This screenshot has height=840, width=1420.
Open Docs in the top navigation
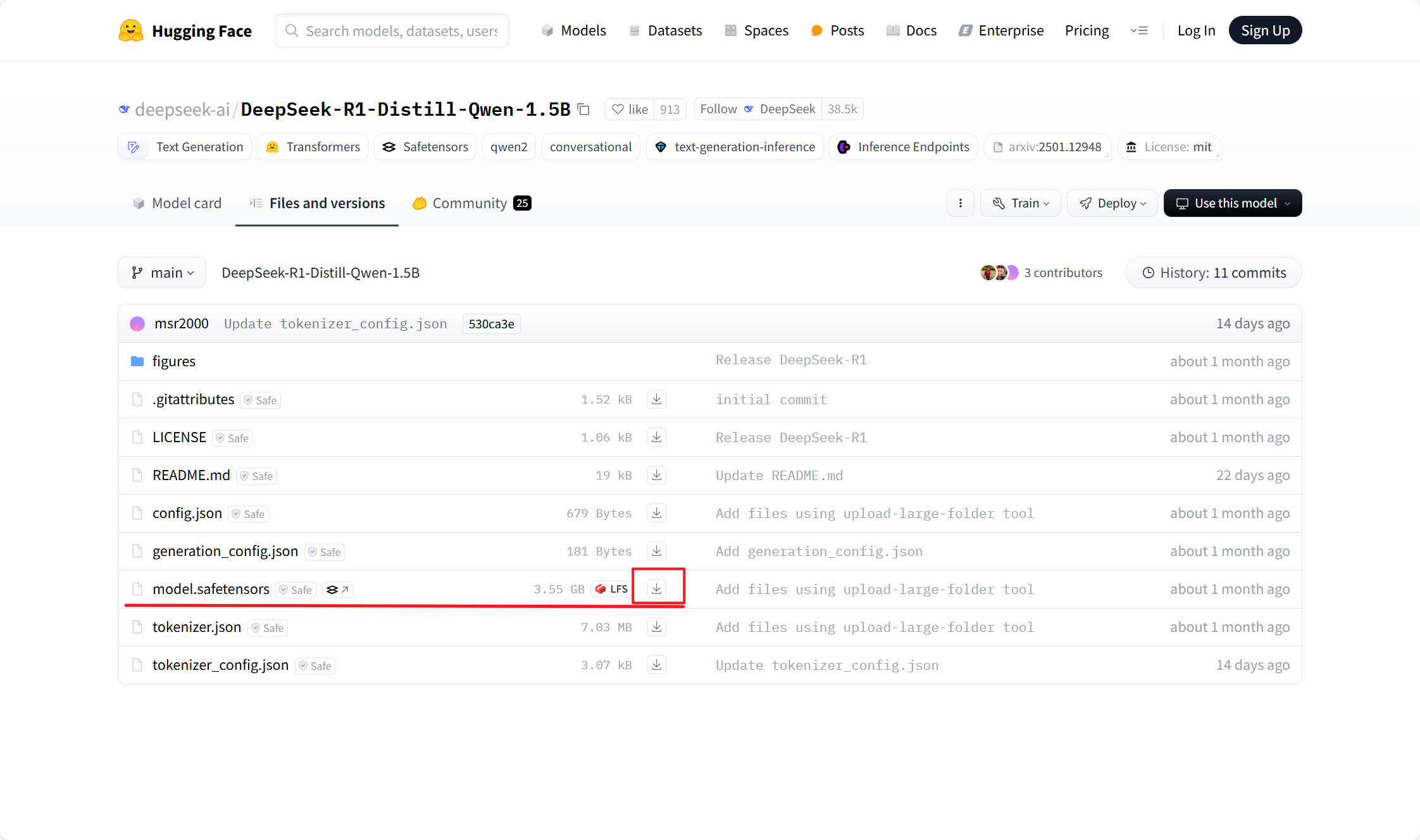[x=912, y=30]
